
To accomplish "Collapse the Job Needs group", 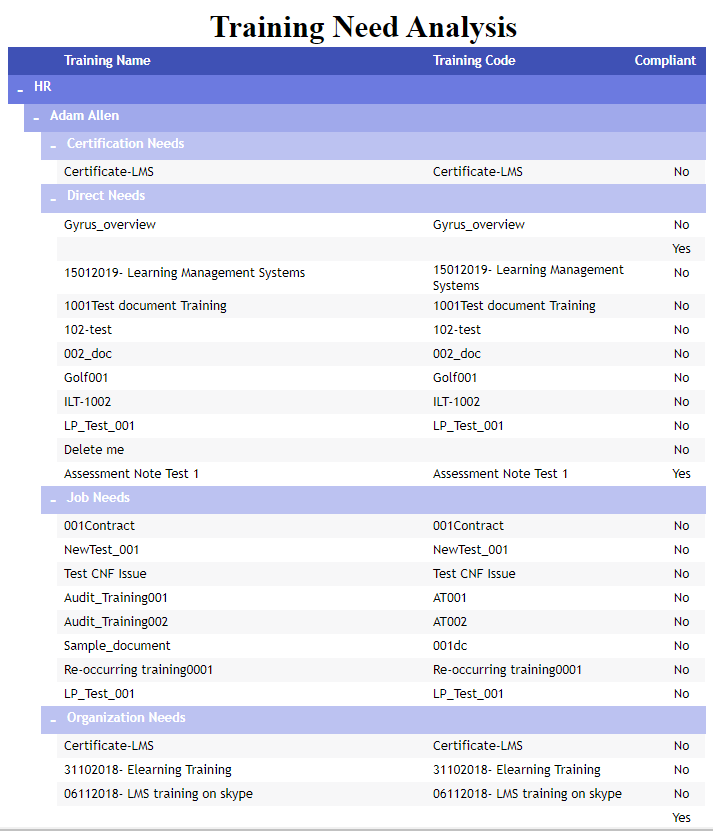I will point(53,500).
